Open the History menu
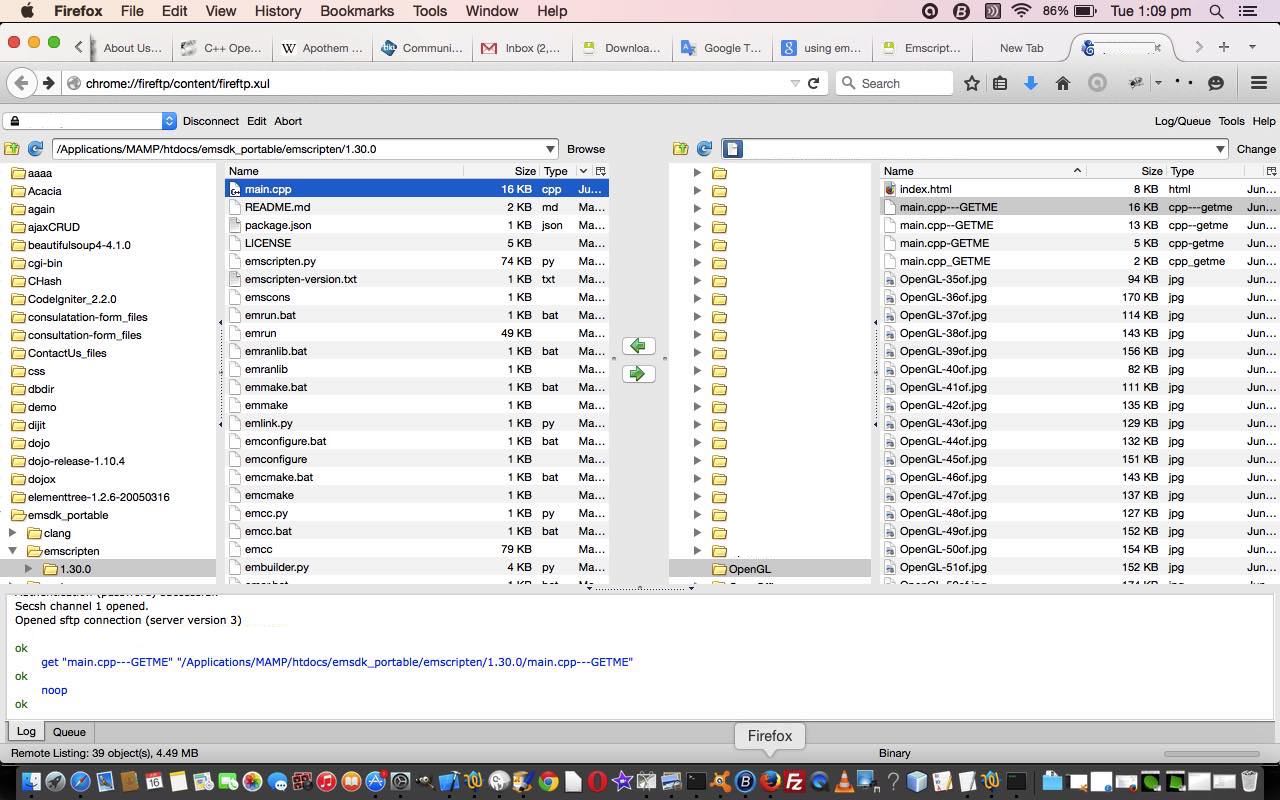 click(277, 11)
